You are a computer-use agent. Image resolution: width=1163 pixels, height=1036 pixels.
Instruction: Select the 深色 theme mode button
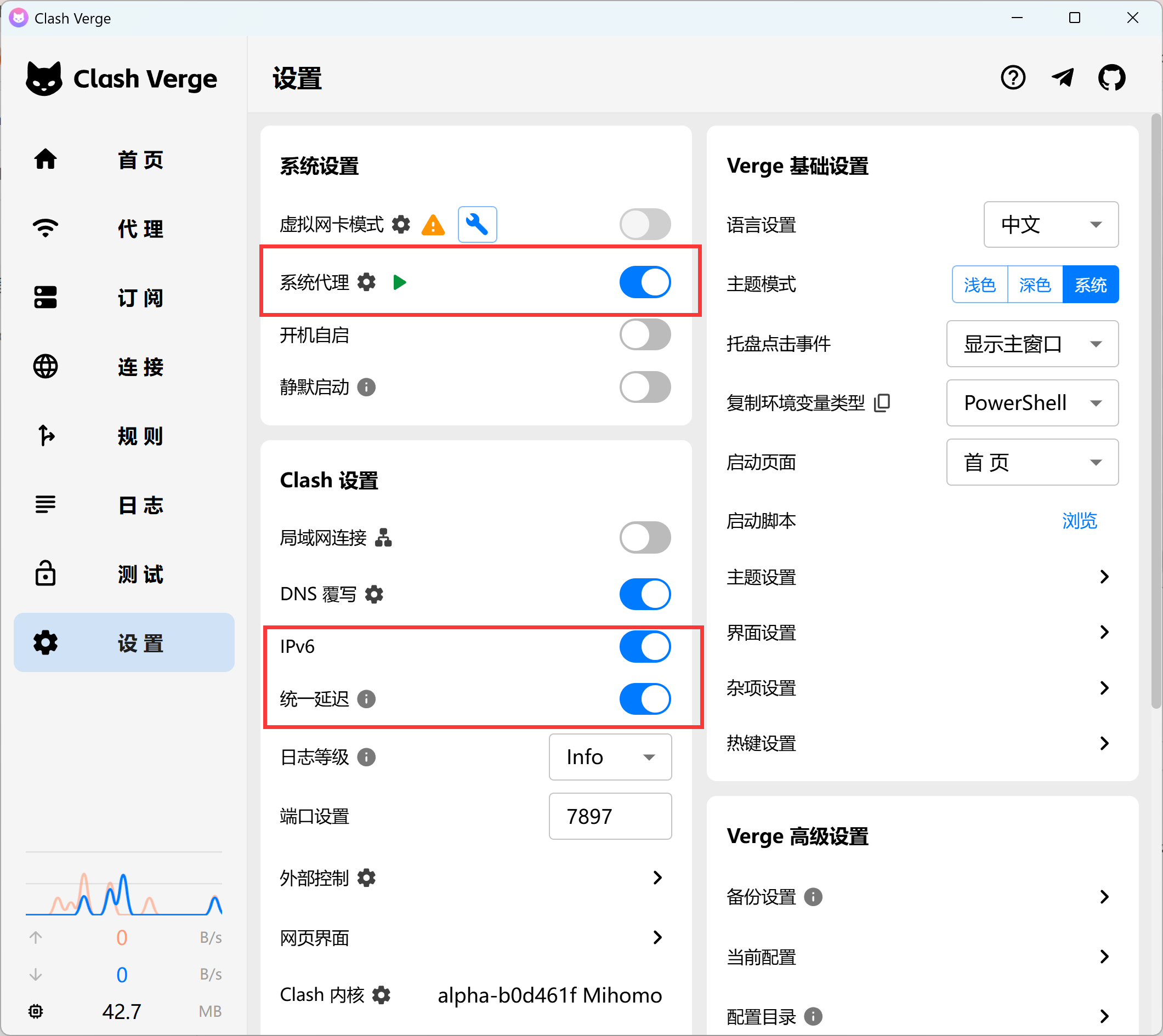pyautogui.click(x=1034, y=284)
